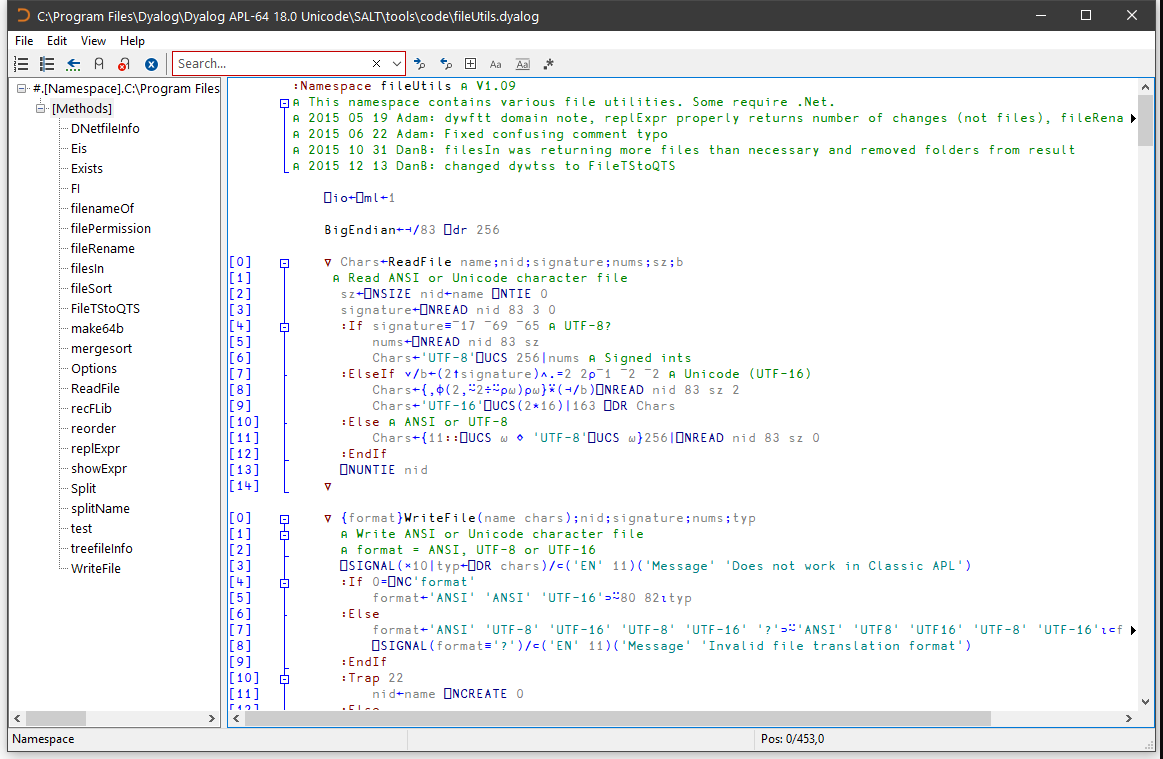Click the tree view outline toolbar icon
1163x759 pixels.
(47, 64)
